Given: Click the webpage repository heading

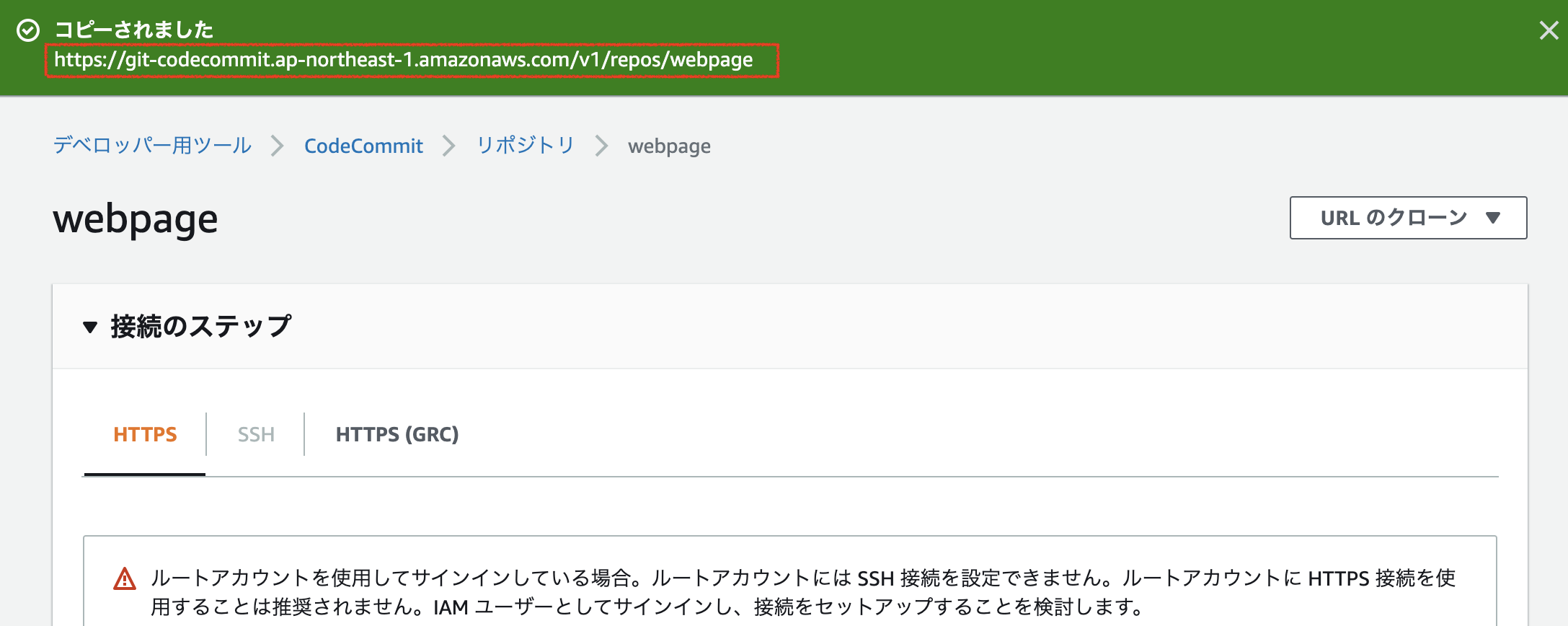Looking at the screenshot, I should pos(136,219).
